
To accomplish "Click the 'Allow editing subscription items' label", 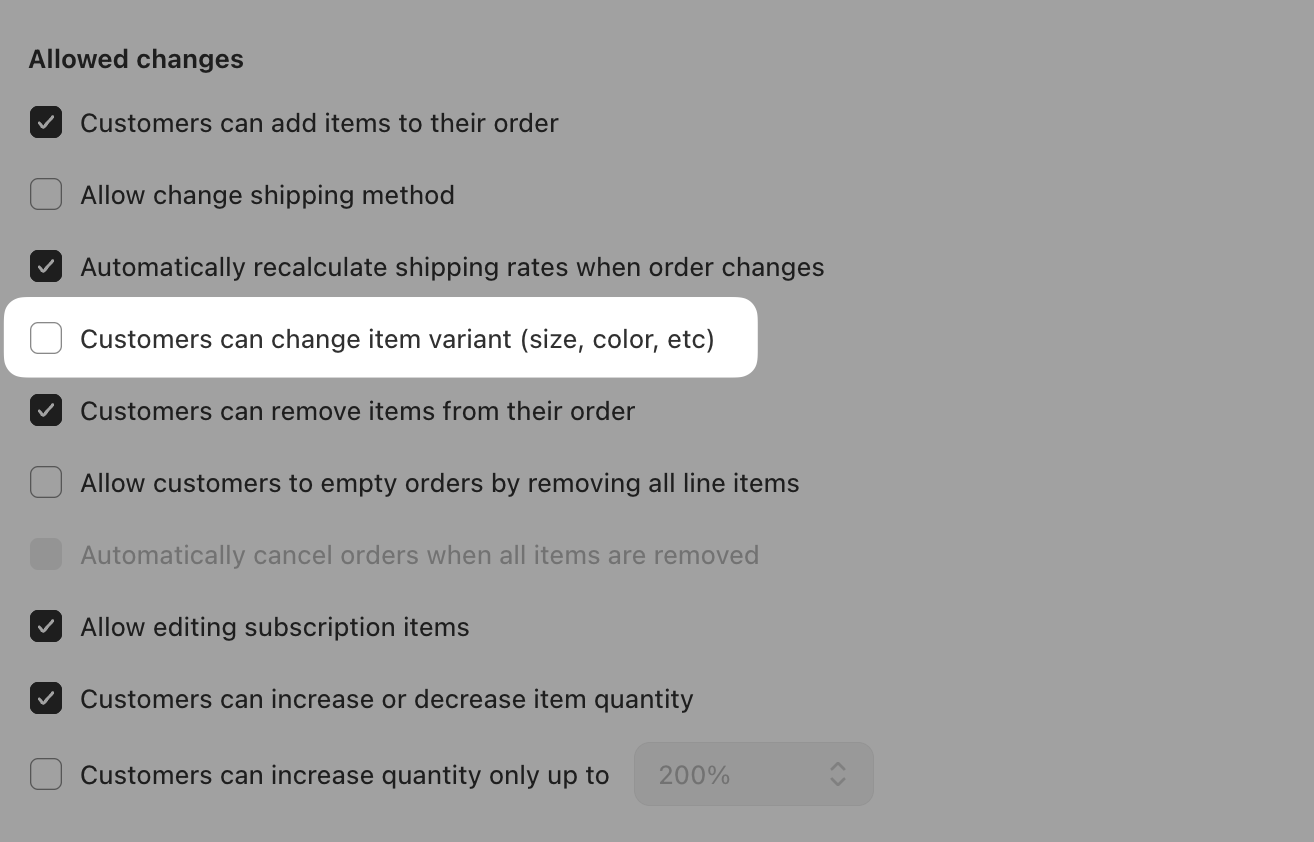I will (x=275, y=627).
